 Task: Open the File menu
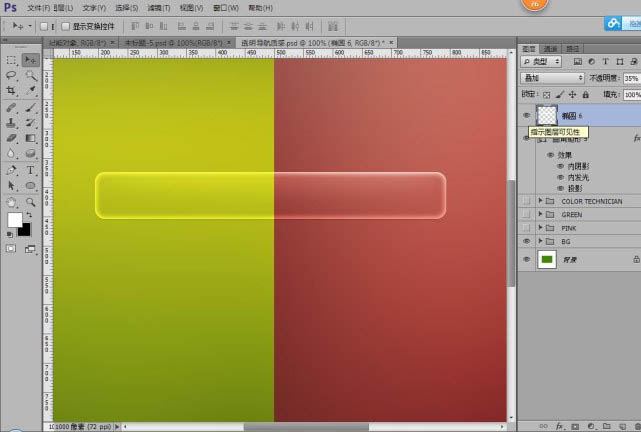click(38, 8)
